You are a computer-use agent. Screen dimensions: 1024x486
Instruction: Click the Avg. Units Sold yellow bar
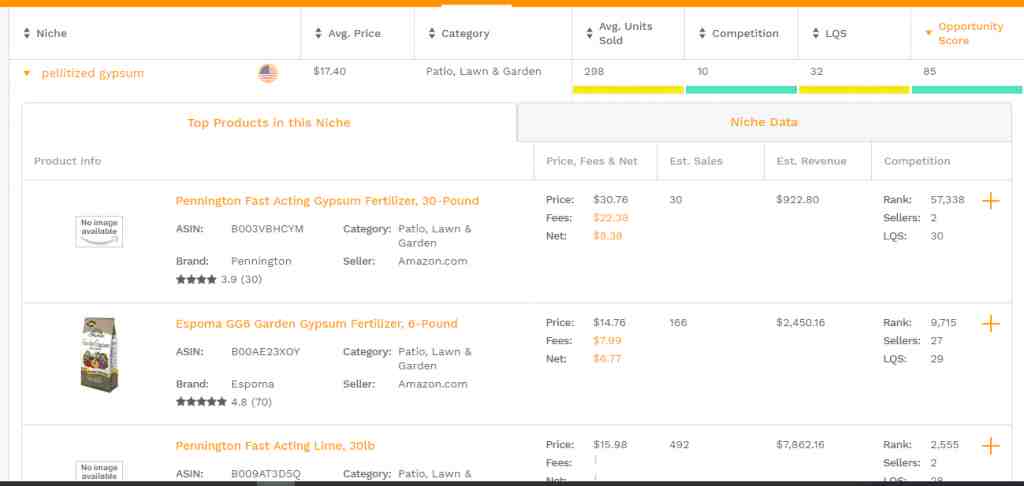pos(628,90)
